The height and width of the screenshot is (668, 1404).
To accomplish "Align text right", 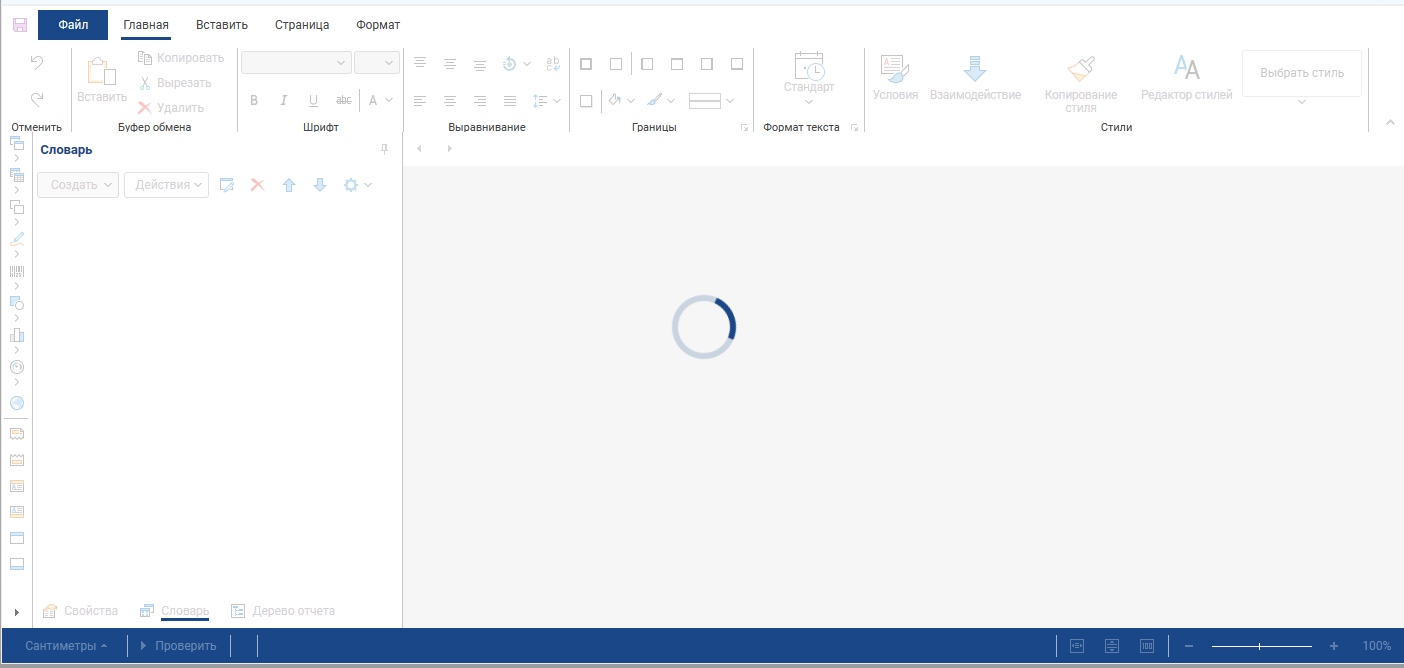I will pos(480,100).
